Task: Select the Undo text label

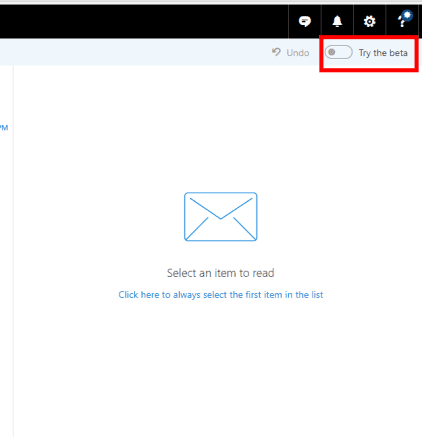Action: point(298,53)
